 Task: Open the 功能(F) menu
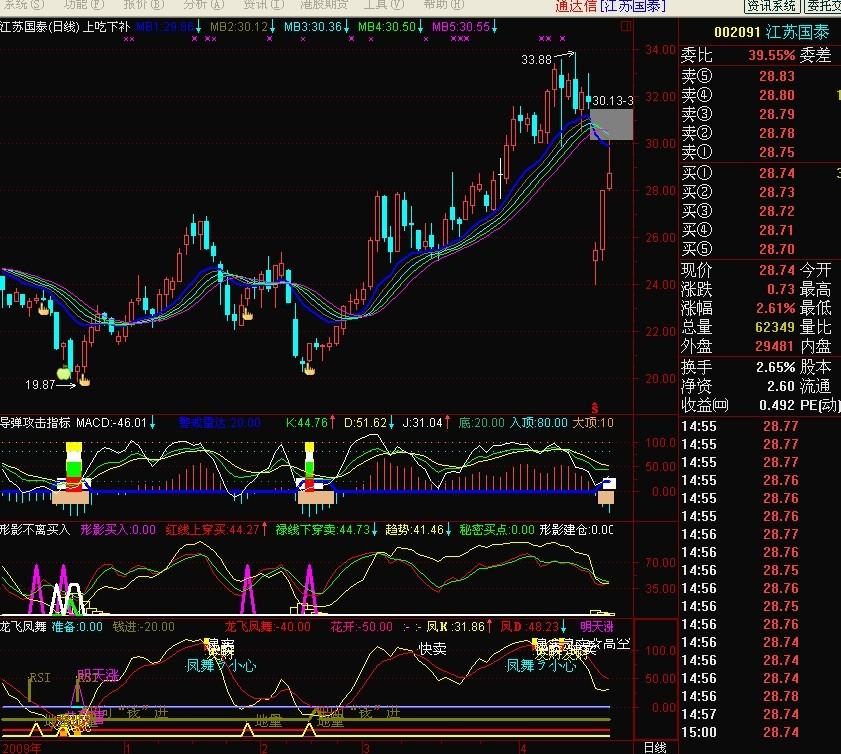coord(84,4)
